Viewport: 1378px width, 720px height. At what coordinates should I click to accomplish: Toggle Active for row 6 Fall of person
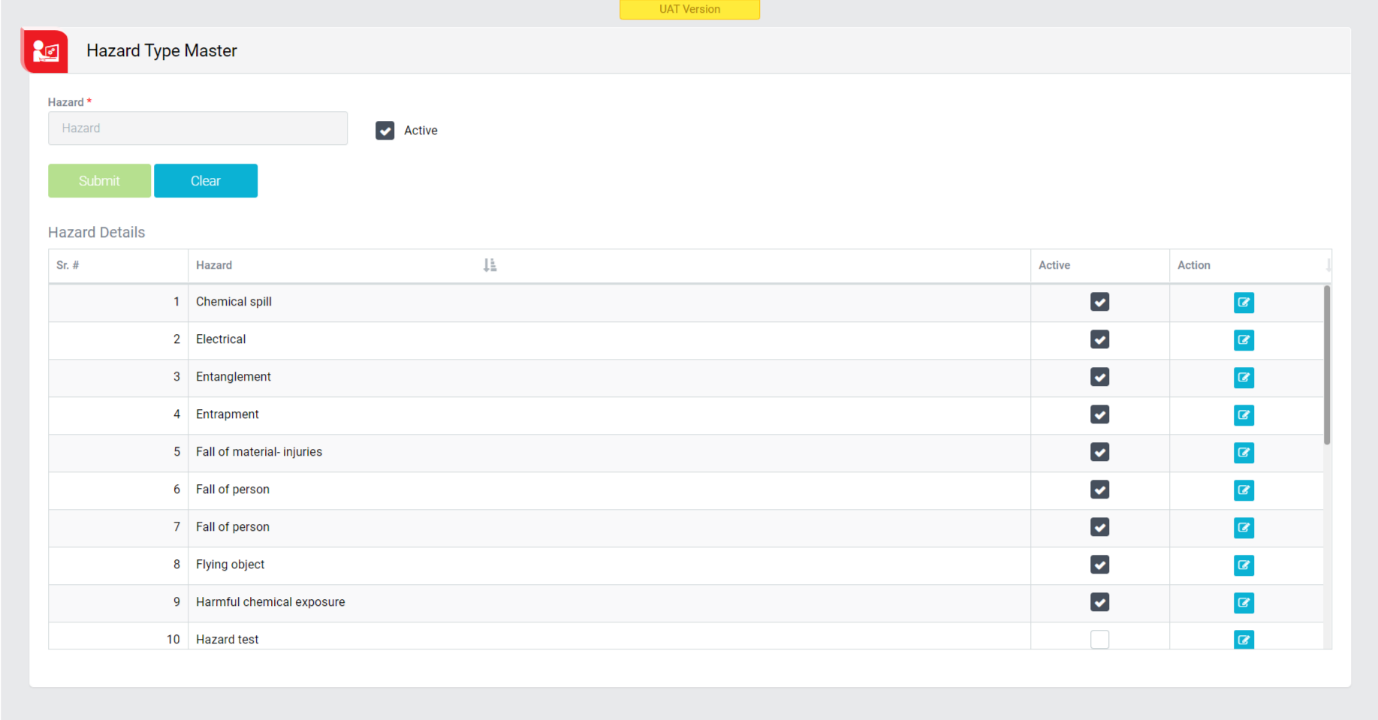1100,489
